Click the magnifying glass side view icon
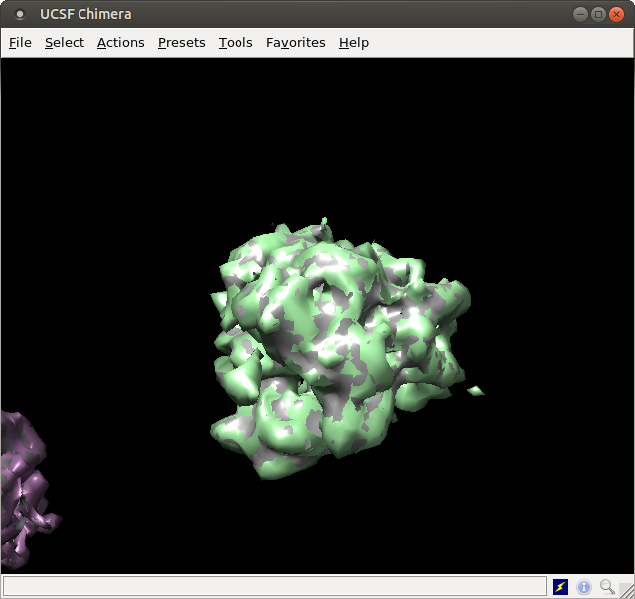The height and width of the screenshot is (599, 635). click(x=607, y=586)
